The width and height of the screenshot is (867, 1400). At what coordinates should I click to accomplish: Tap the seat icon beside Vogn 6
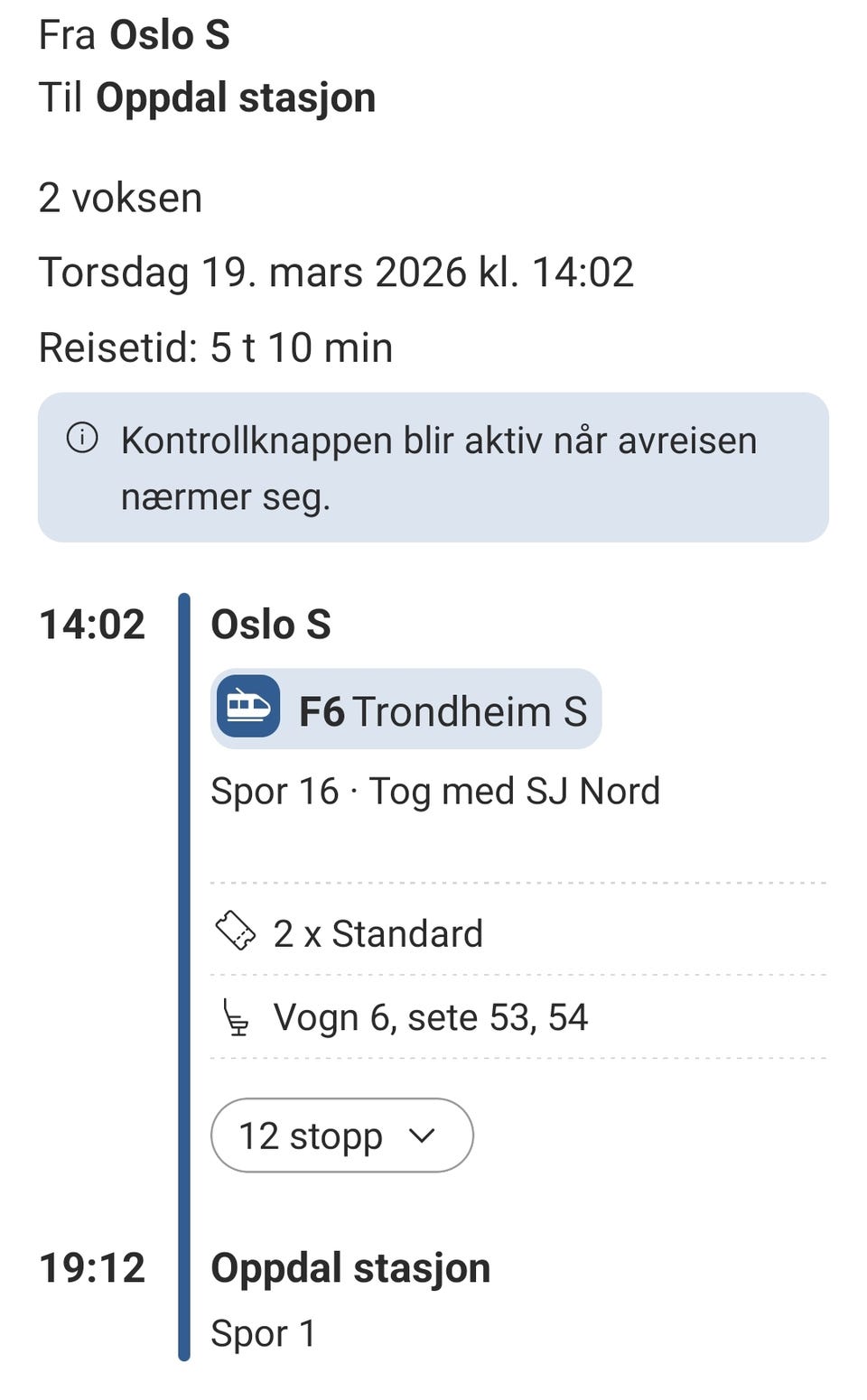coord(236,1017)
